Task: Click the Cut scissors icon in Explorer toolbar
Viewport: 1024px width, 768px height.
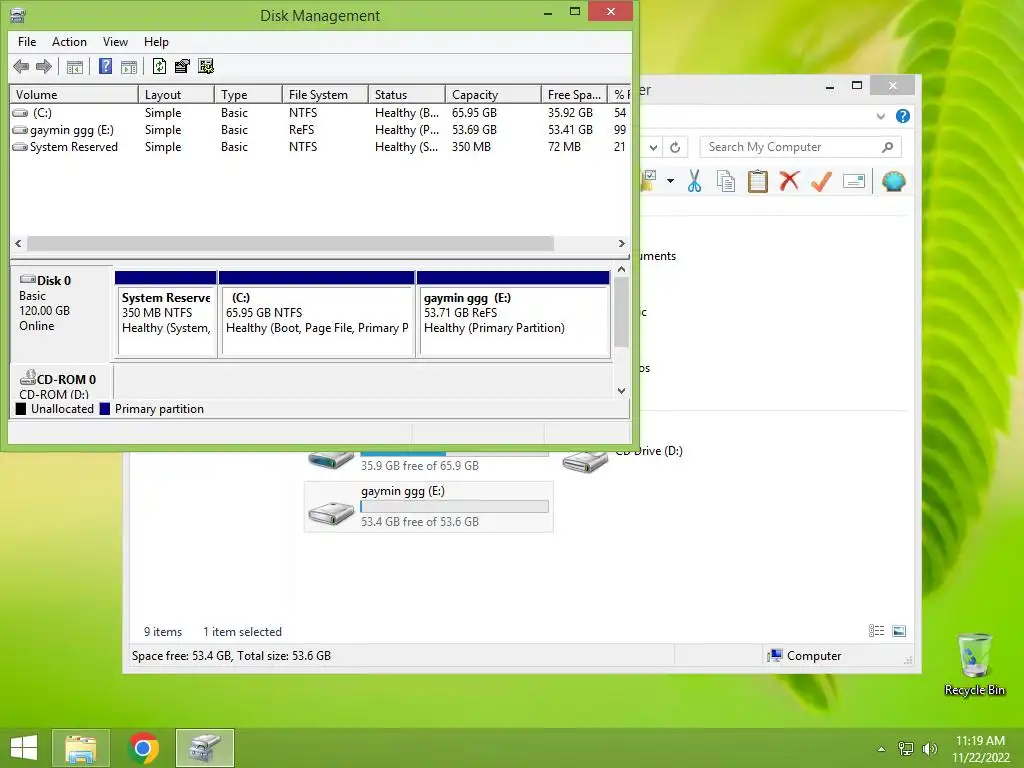Action: (694, 181)
